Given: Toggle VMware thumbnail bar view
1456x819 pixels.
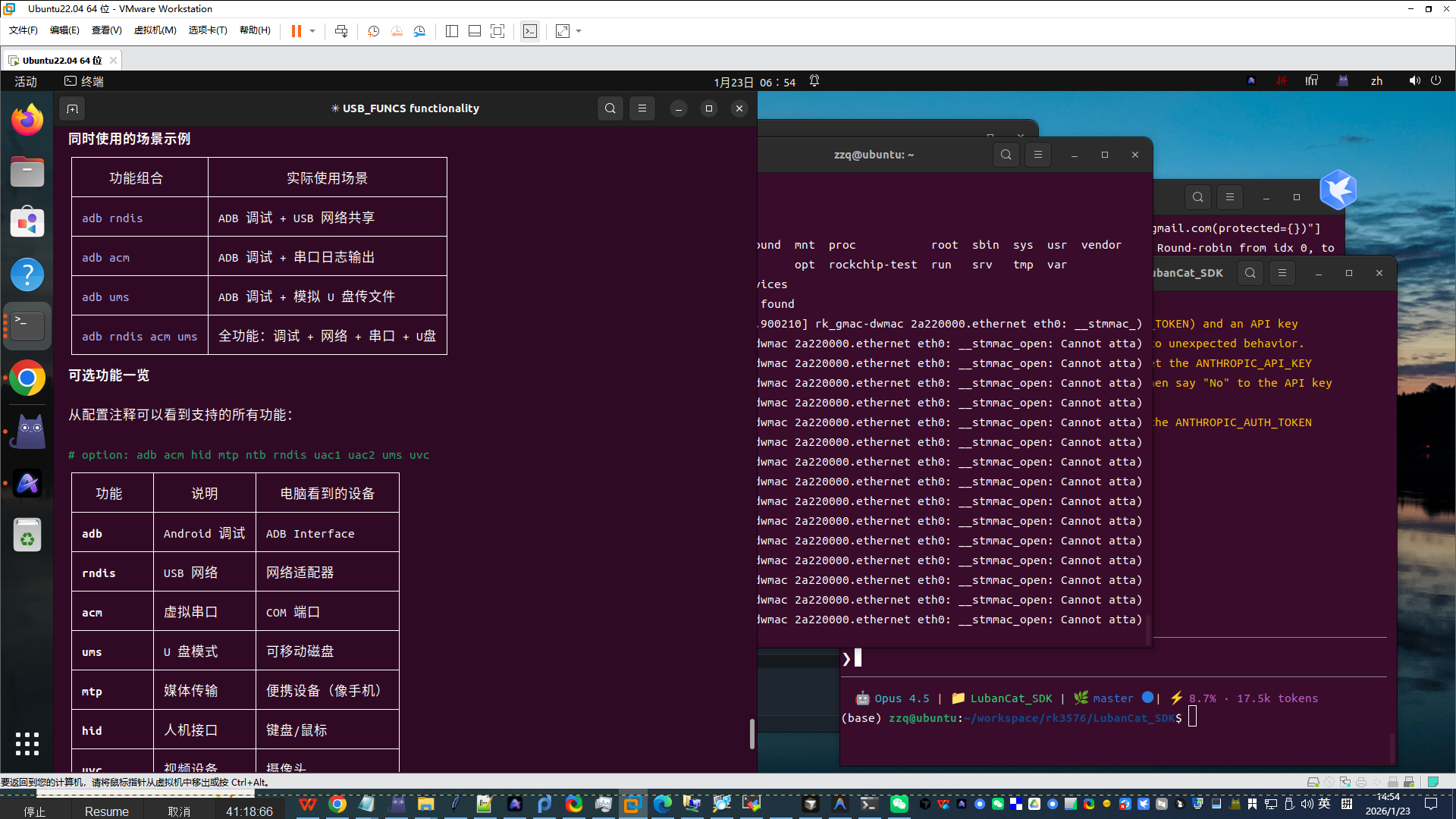Looking at the screenshot, I should click(x=475, y=31).
